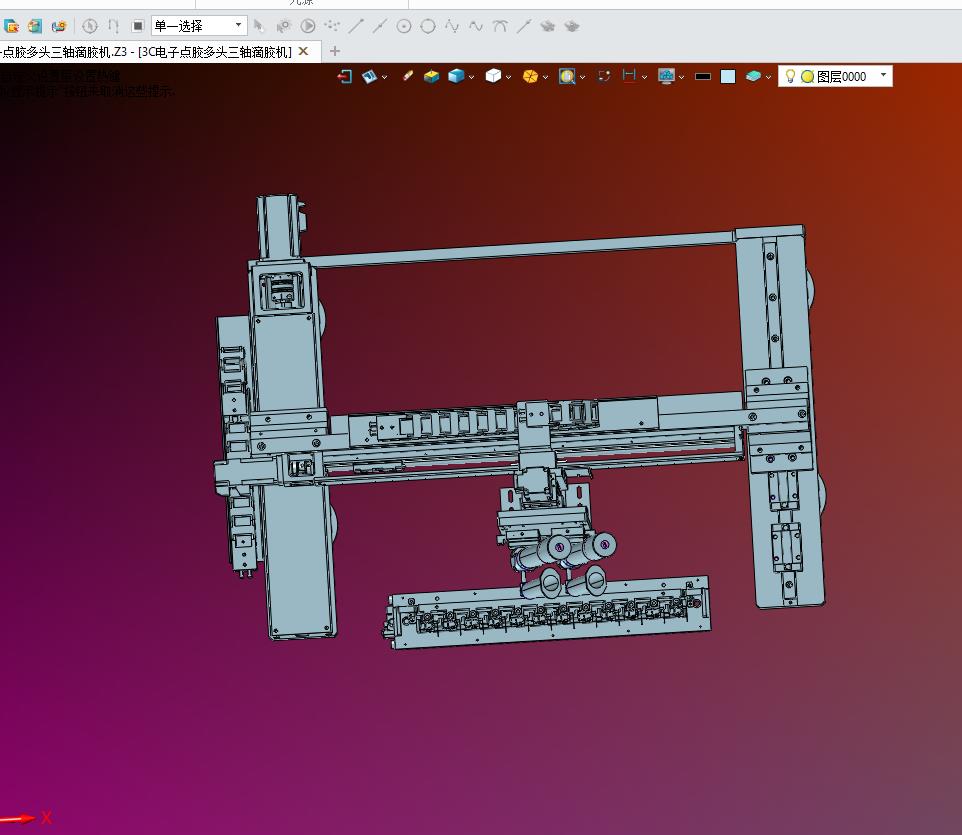Select the 3C电子点胶多头三轴滴胶机 document tab
This screenshot has height=835, width=962.
(x=146, y=52)
